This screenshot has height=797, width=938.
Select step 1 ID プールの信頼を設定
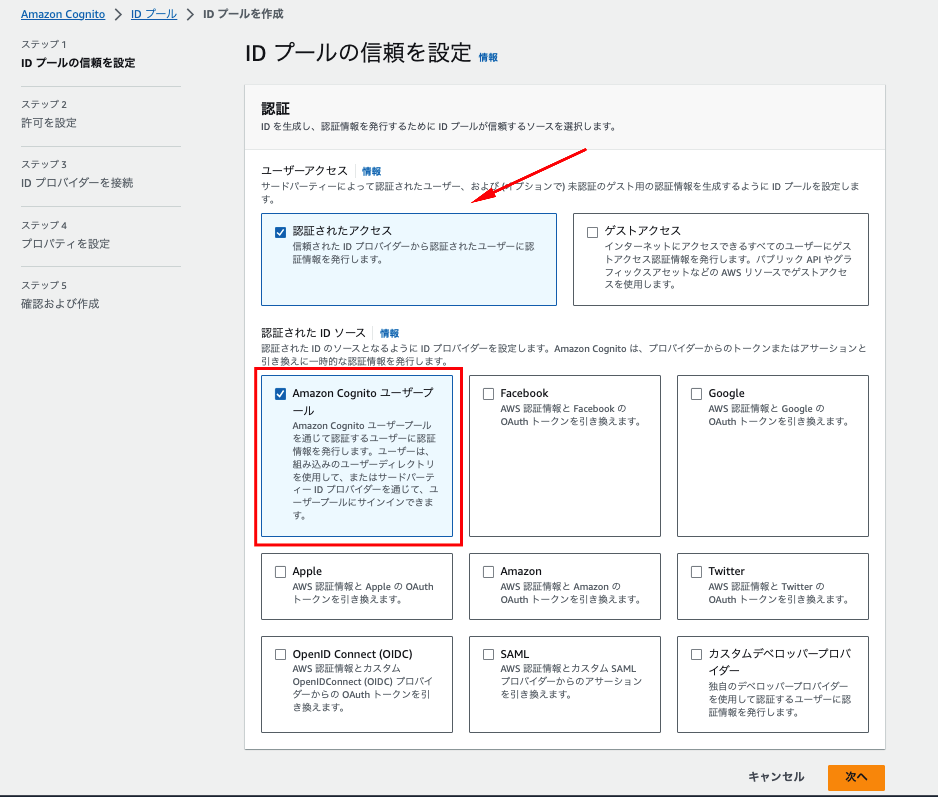tap(78, 63)
